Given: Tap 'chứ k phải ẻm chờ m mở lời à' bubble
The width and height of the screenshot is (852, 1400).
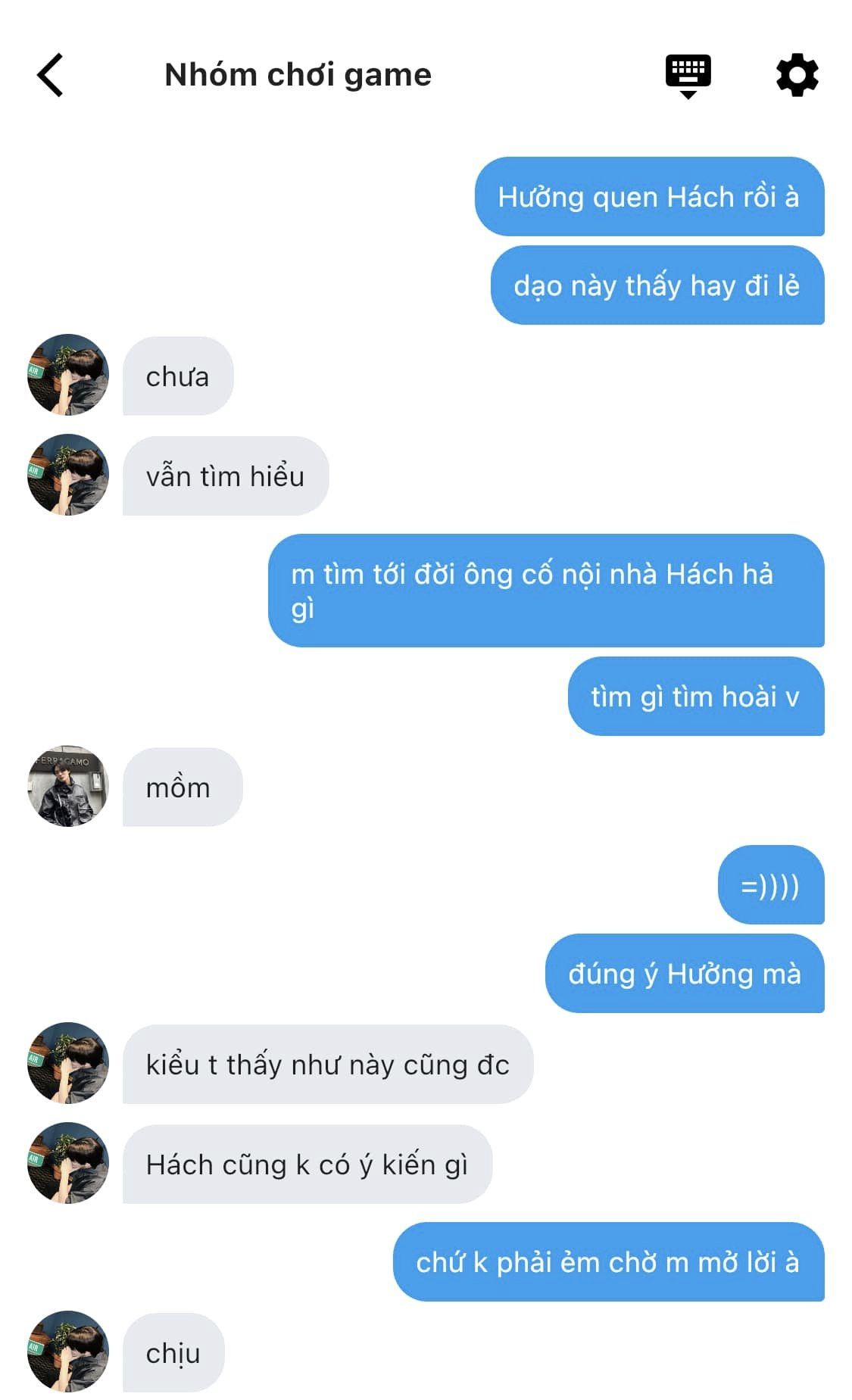Looking at the screenshot, I should 608,1262.
